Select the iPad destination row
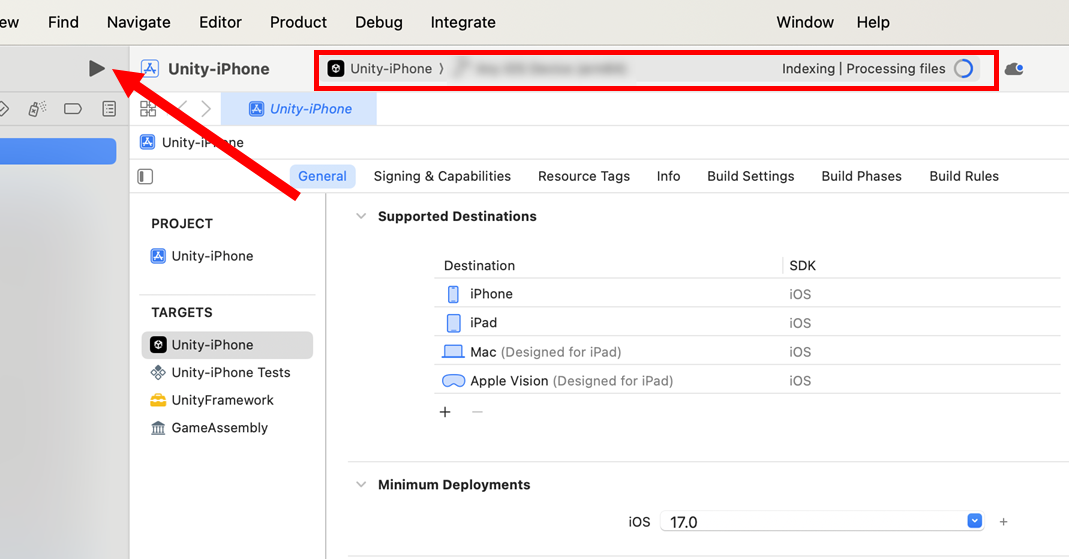The image size is (1069, 559). coord(747,322)
